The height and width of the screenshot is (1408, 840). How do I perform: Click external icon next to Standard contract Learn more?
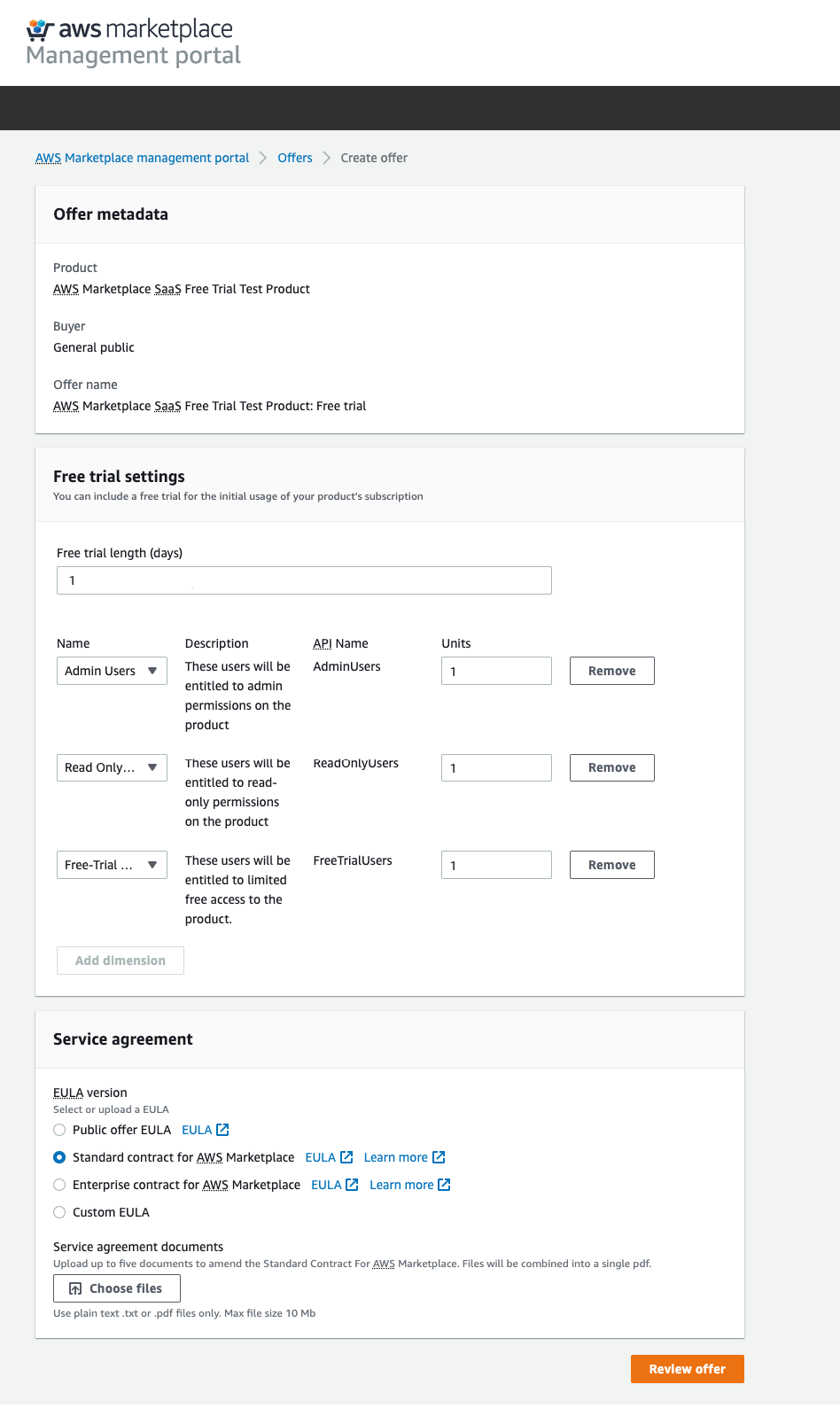tap(439, 1157)
